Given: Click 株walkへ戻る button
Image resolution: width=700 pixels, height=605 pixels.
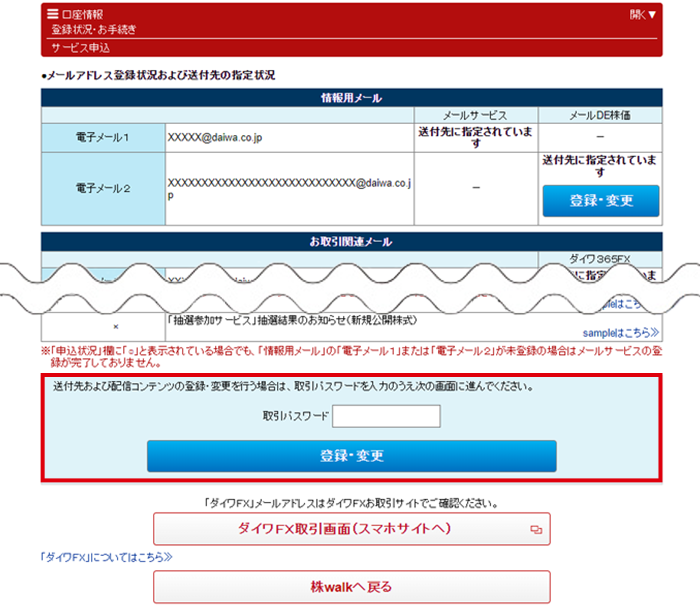Looking at the screenshot, I should coord(352,586).
